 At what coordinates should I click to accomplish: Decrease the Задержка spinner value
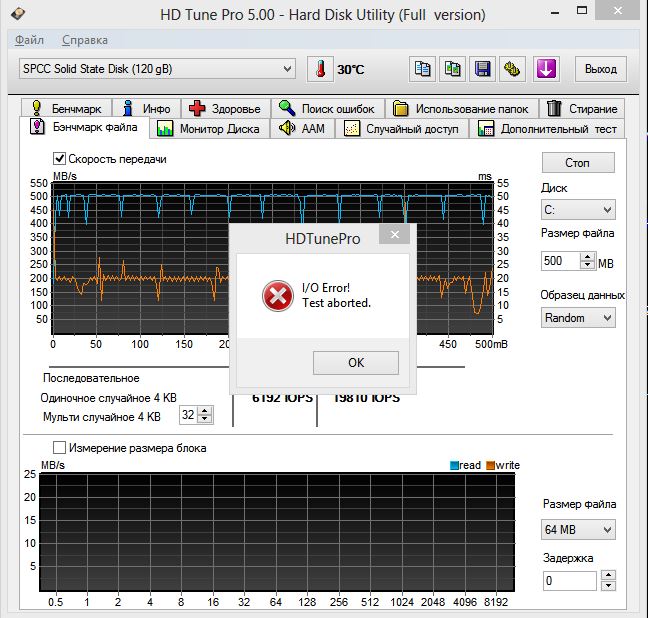[608, 586]
